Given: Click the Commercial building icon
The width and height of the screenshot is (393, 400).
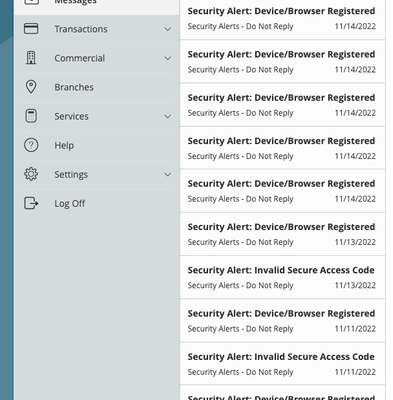Looking at the screenshot, I should click(x=31, y=58).
